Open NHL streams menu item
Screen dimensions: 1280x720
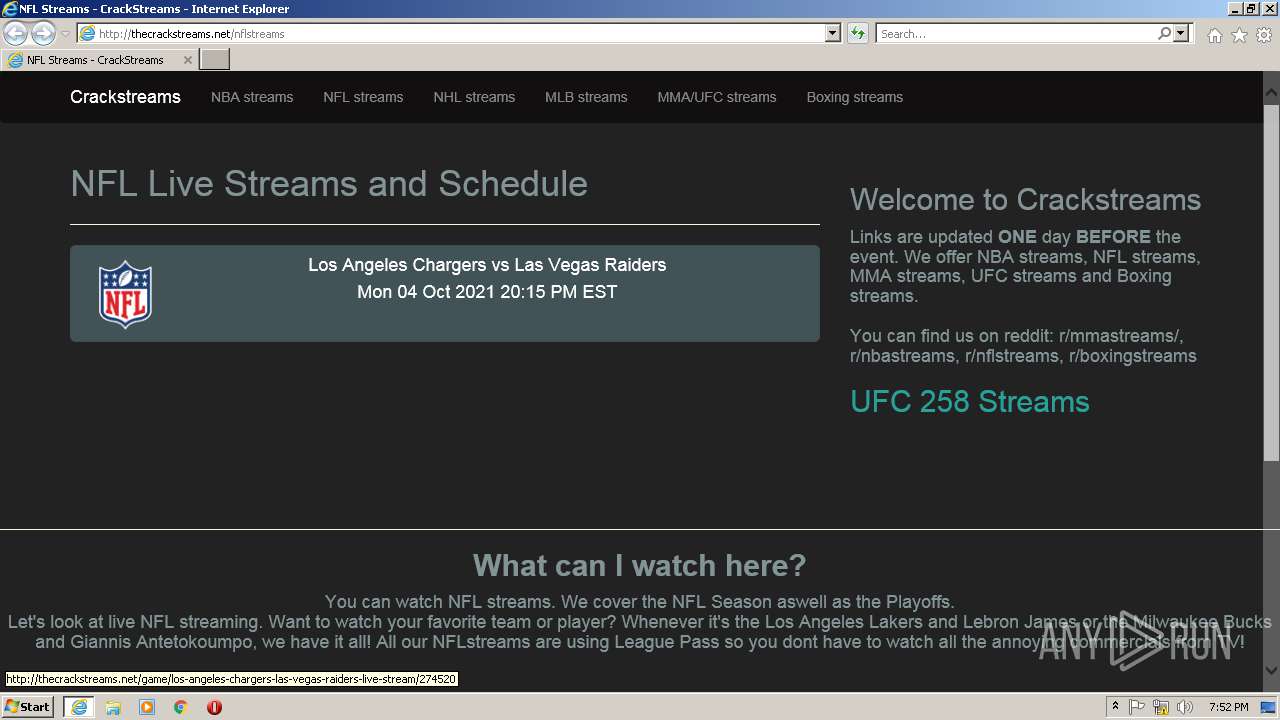[474, 97]
